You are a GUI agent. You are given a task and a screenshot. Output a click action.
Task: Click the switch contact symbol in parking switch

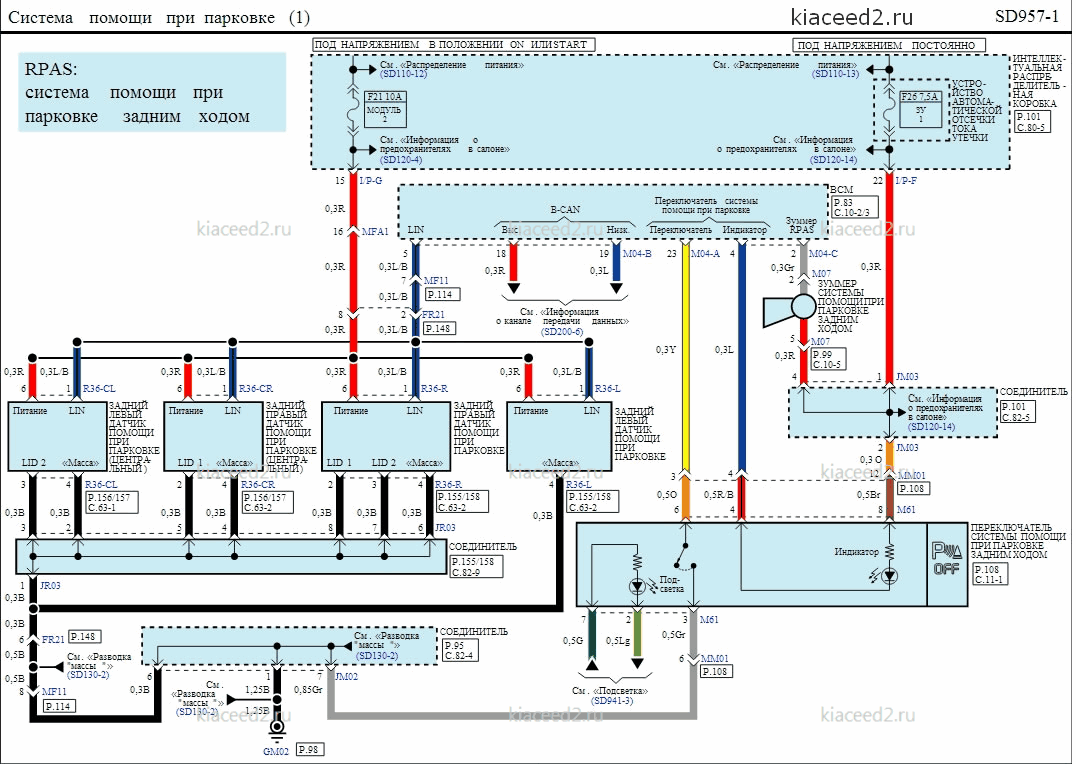[x=683, y=557]
